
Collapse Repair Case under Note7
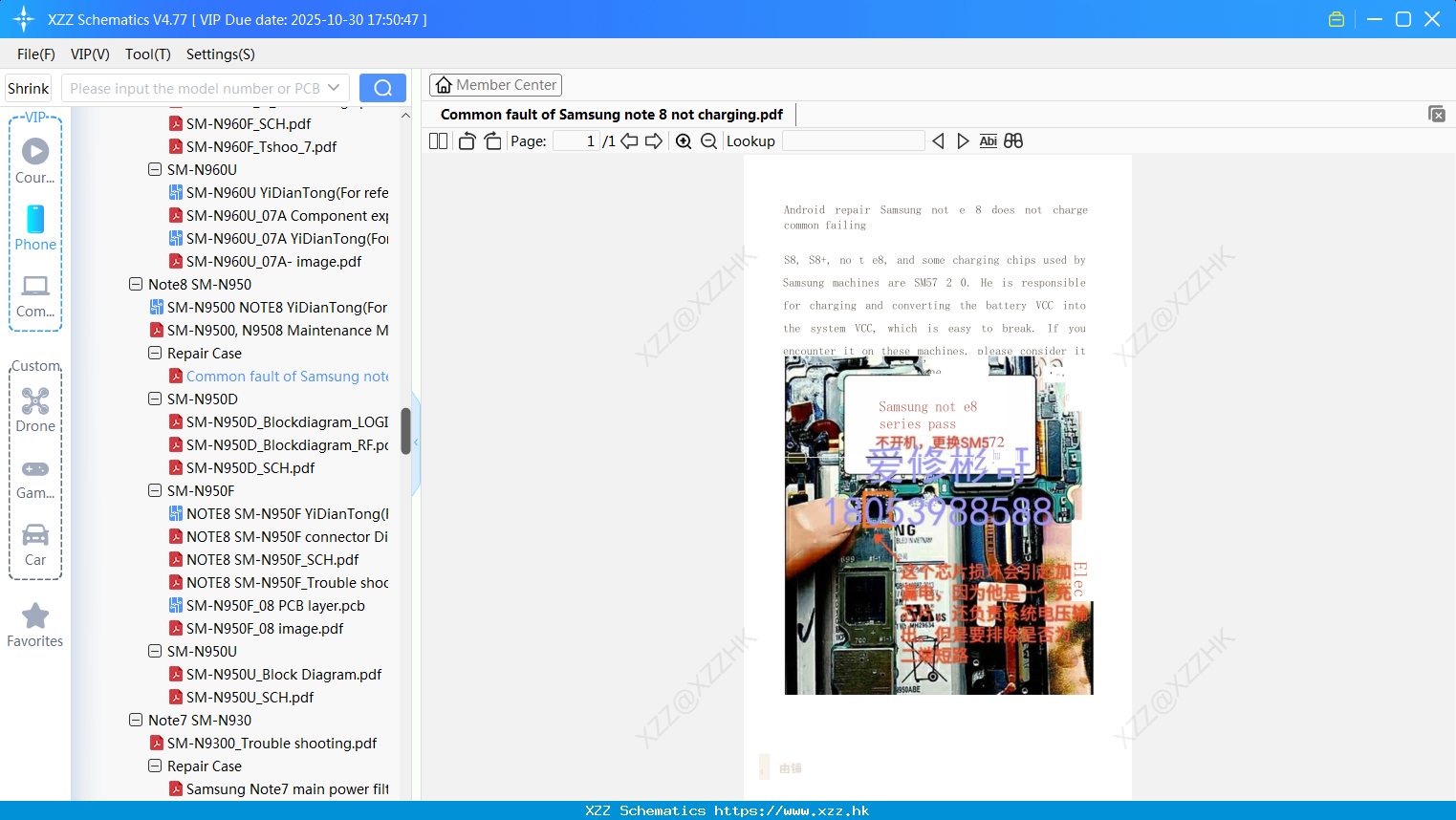[155, 766]
